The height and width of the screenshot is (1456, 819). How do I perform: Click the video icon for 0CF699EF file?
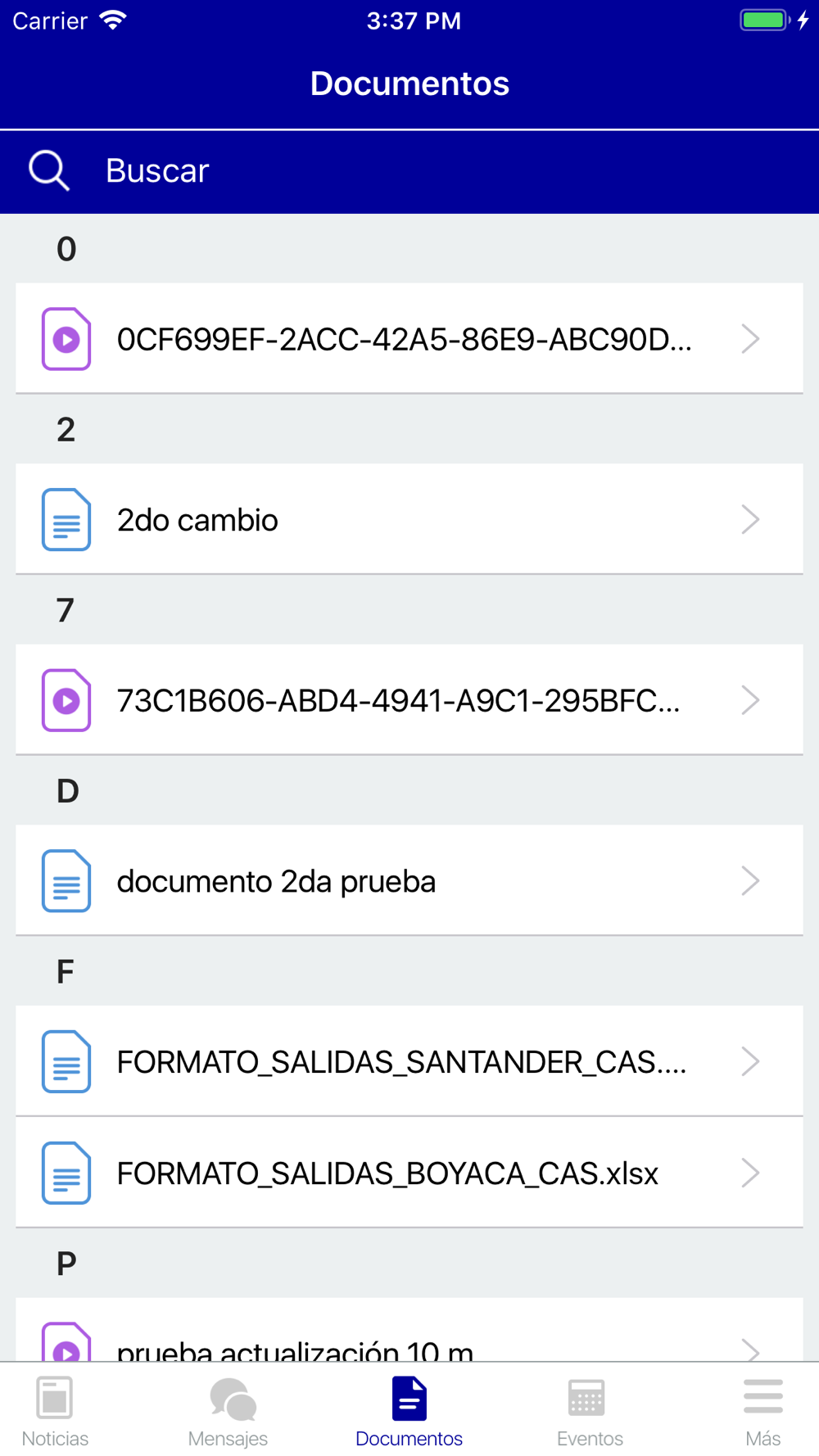coord(66,339)
